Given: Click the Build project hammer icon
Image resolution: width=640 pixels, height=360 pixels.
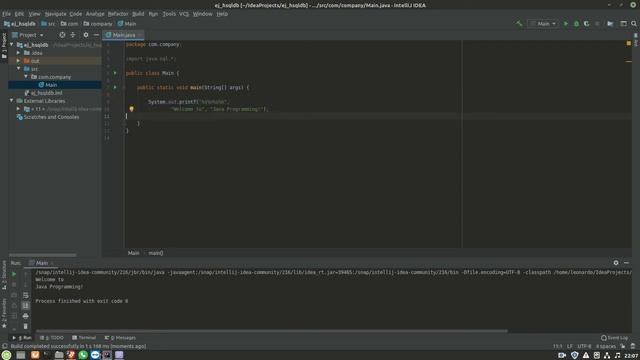Looking at the screenshot, I should [519, 24].
